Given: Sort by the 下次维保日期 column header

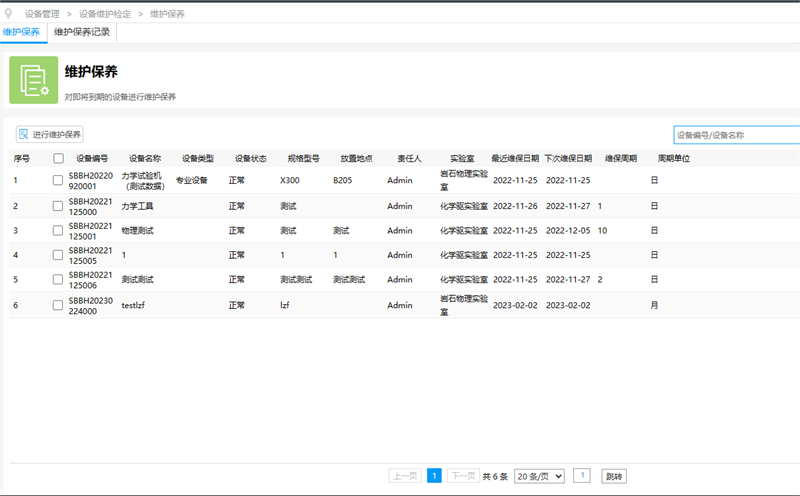Looking at the screenshot, I should pyautogui.click(x=568, y=158).
